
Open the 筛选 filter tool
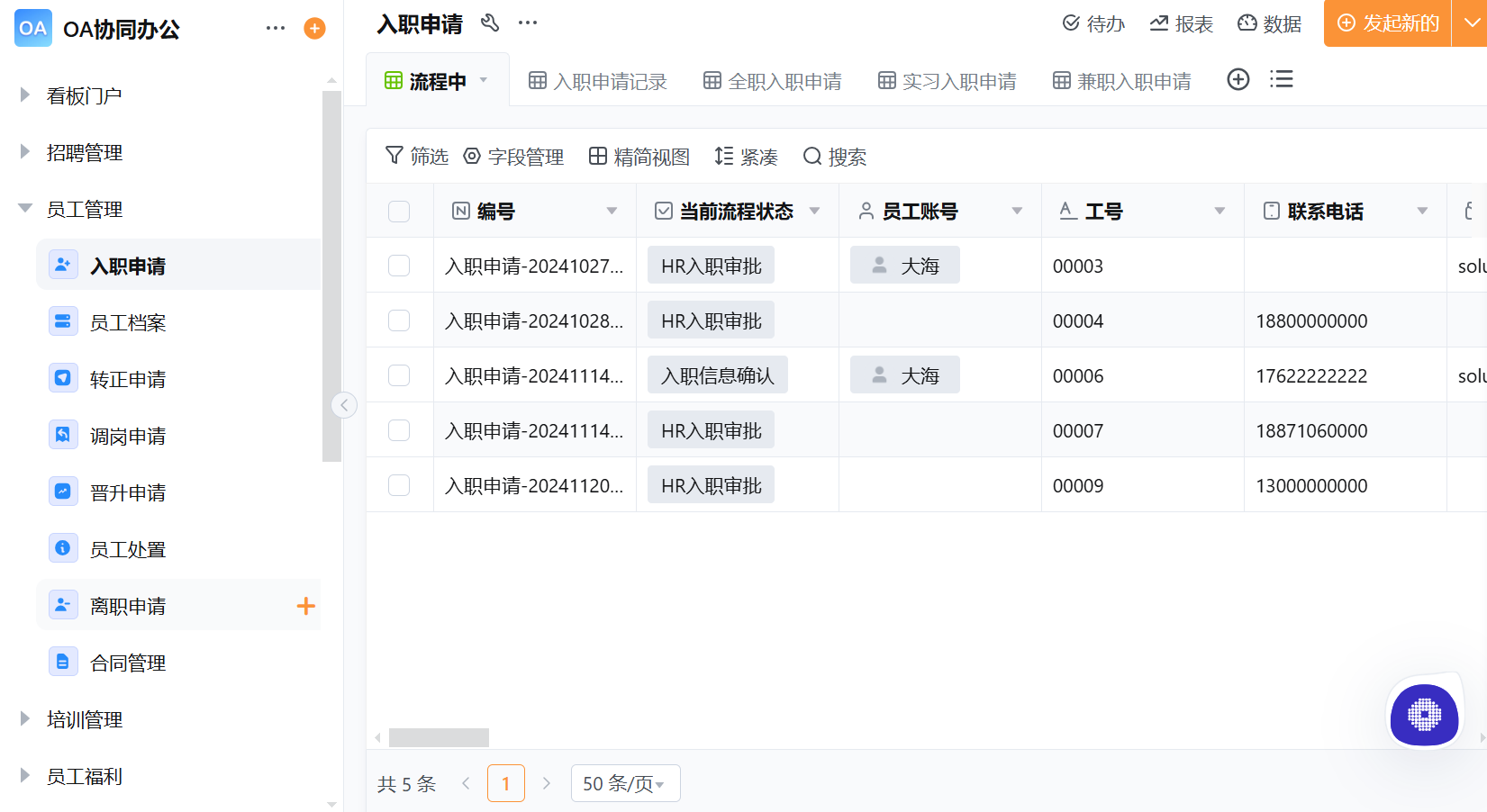(416, 156)
